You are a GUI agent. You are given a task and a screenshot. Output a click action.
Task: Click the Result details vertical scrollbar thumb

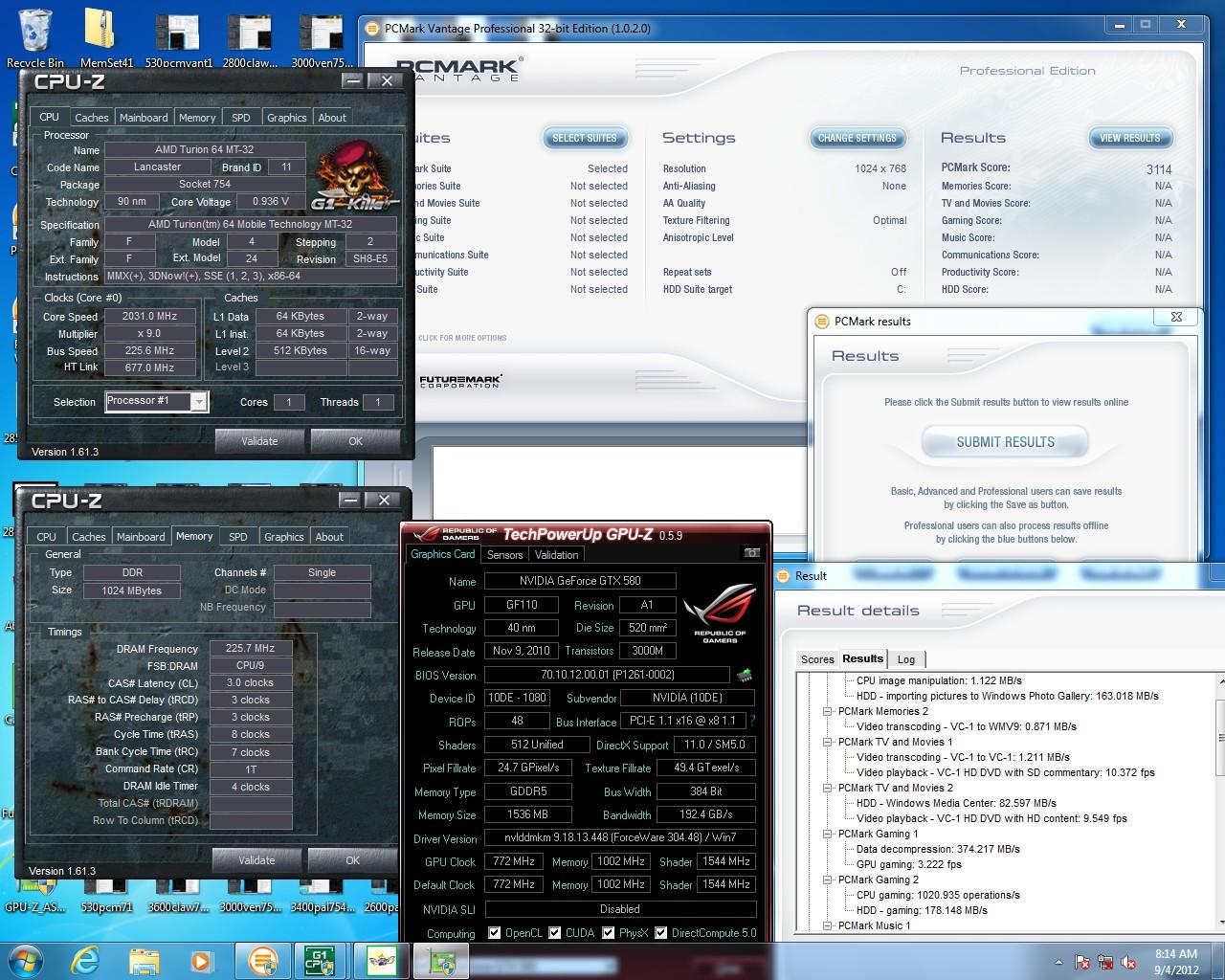coord(1221,737)
